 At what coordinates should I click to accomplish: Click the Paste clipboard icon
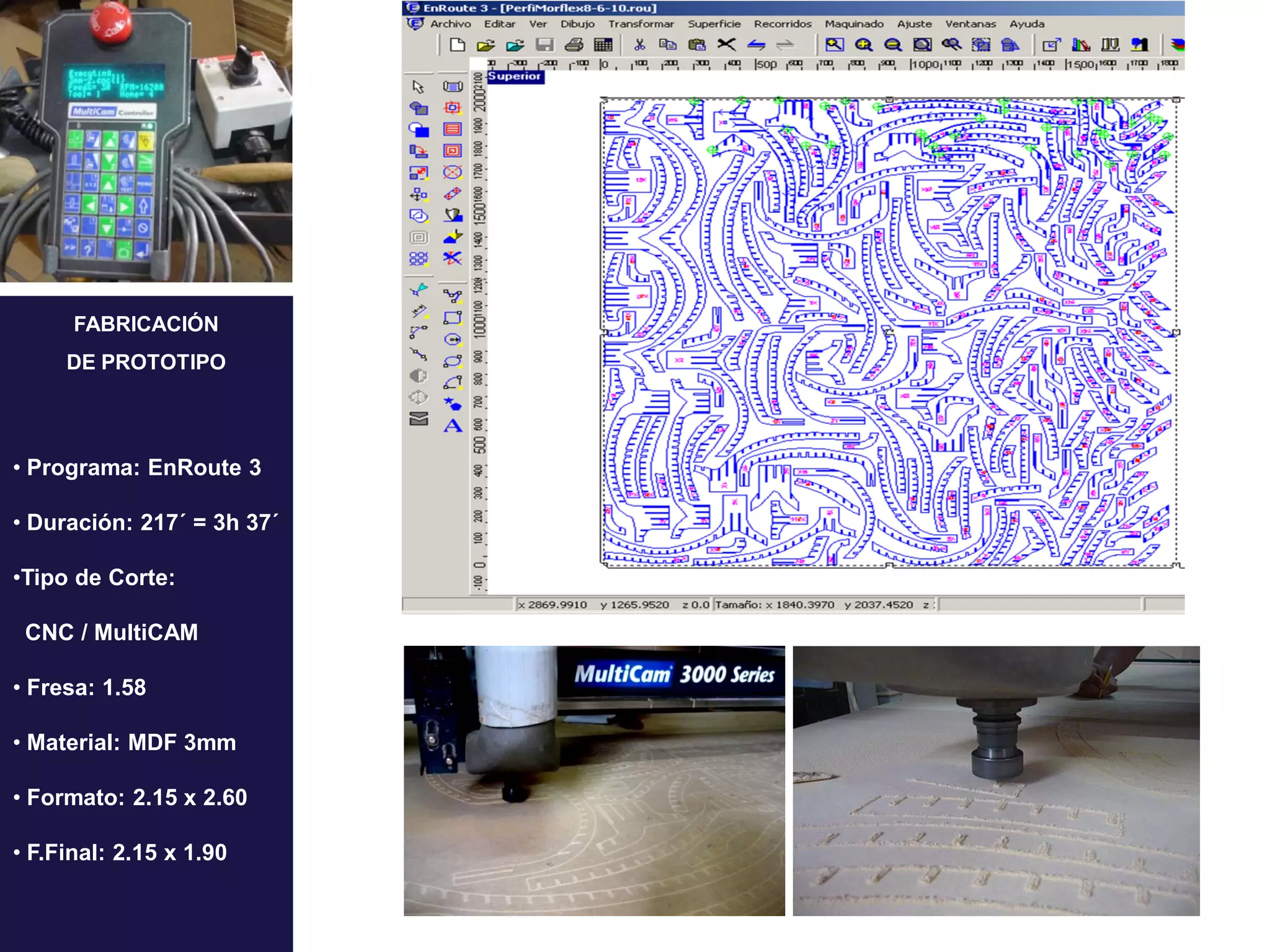[697, 45]
